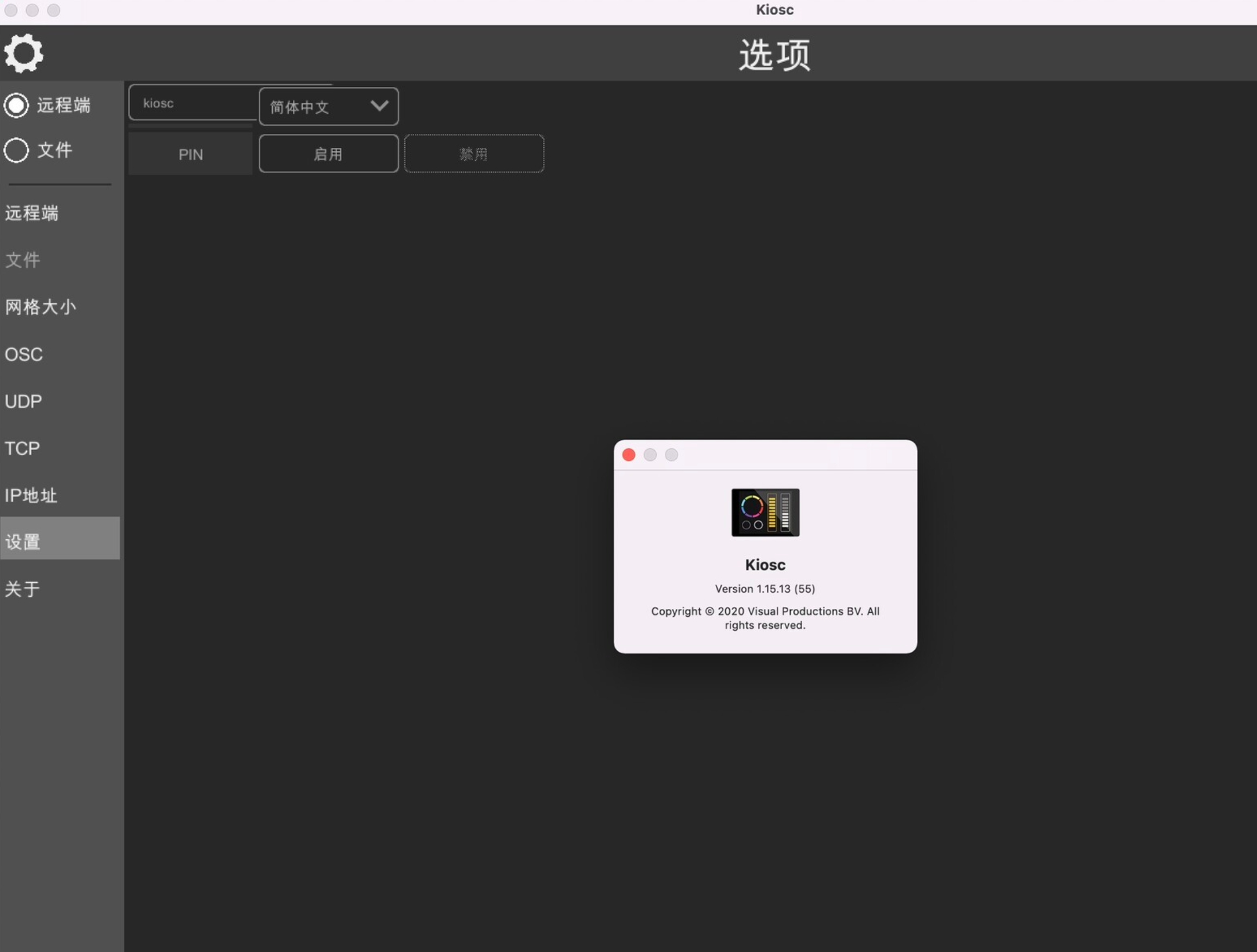The image size is (1257, 952).
Task: Click the 选项 header title
Action: [x=775, y=55]
